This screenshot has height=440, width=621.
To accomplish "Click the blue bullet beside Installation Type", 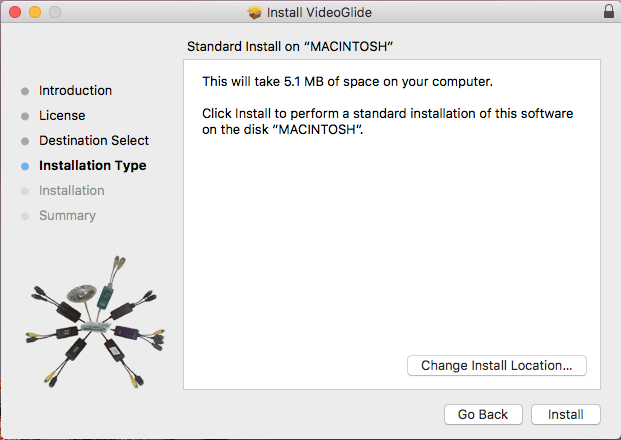I will 25,166.
